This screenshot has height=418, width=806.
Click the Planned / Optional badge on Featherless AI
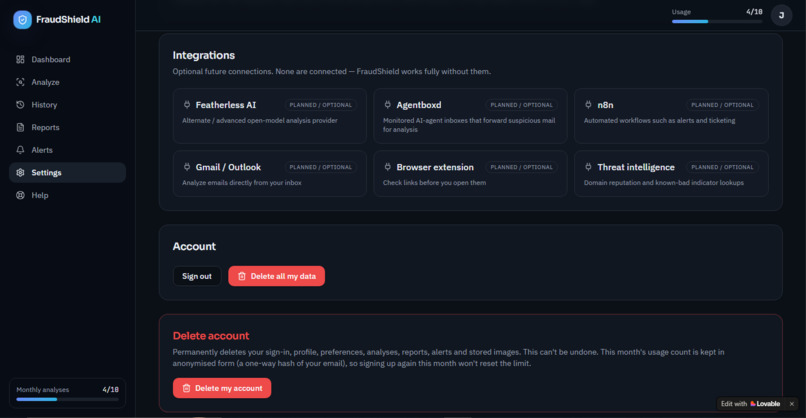click(x=321, y=105)
